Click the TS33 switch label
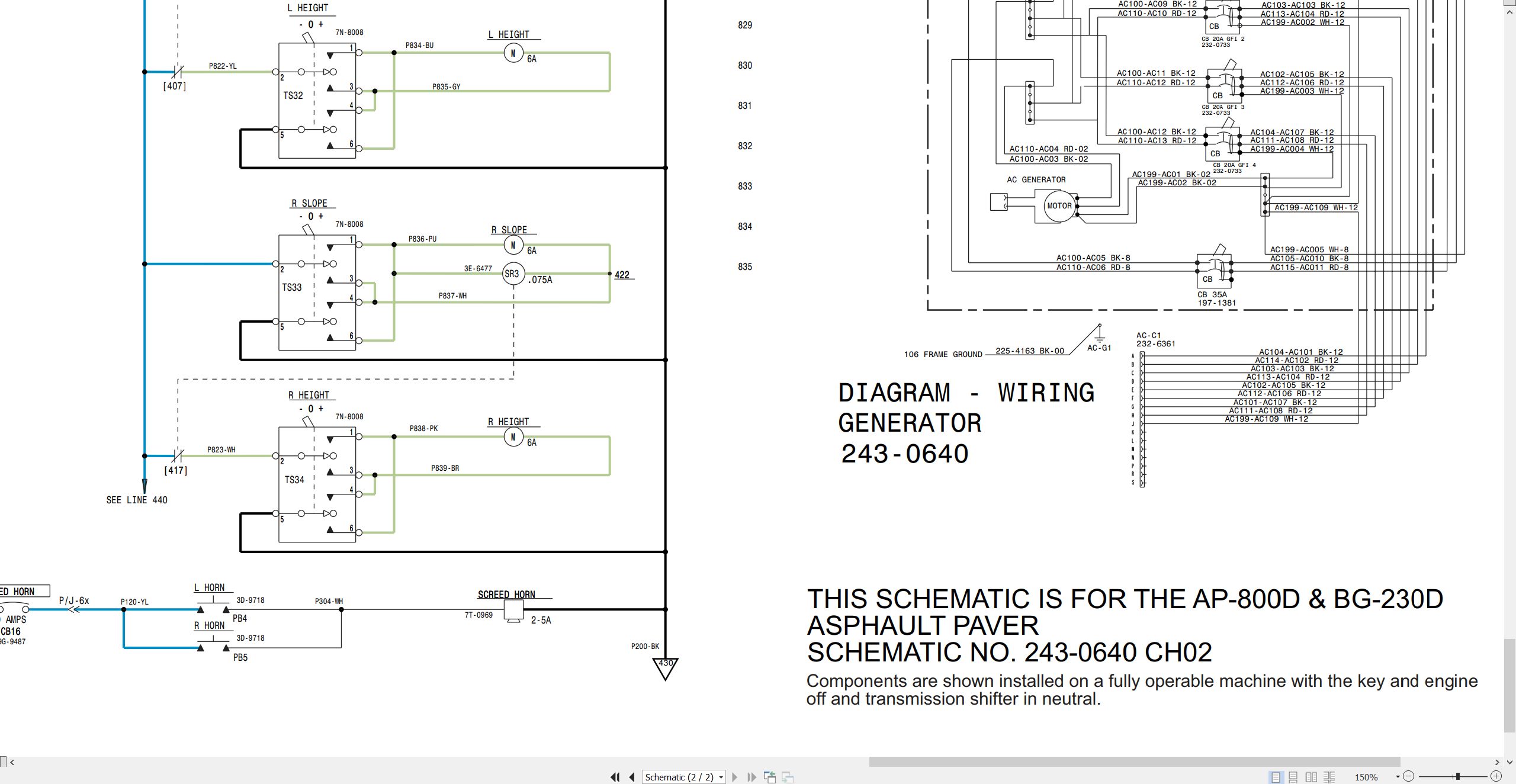1516x784 pixels. [292, 287]
